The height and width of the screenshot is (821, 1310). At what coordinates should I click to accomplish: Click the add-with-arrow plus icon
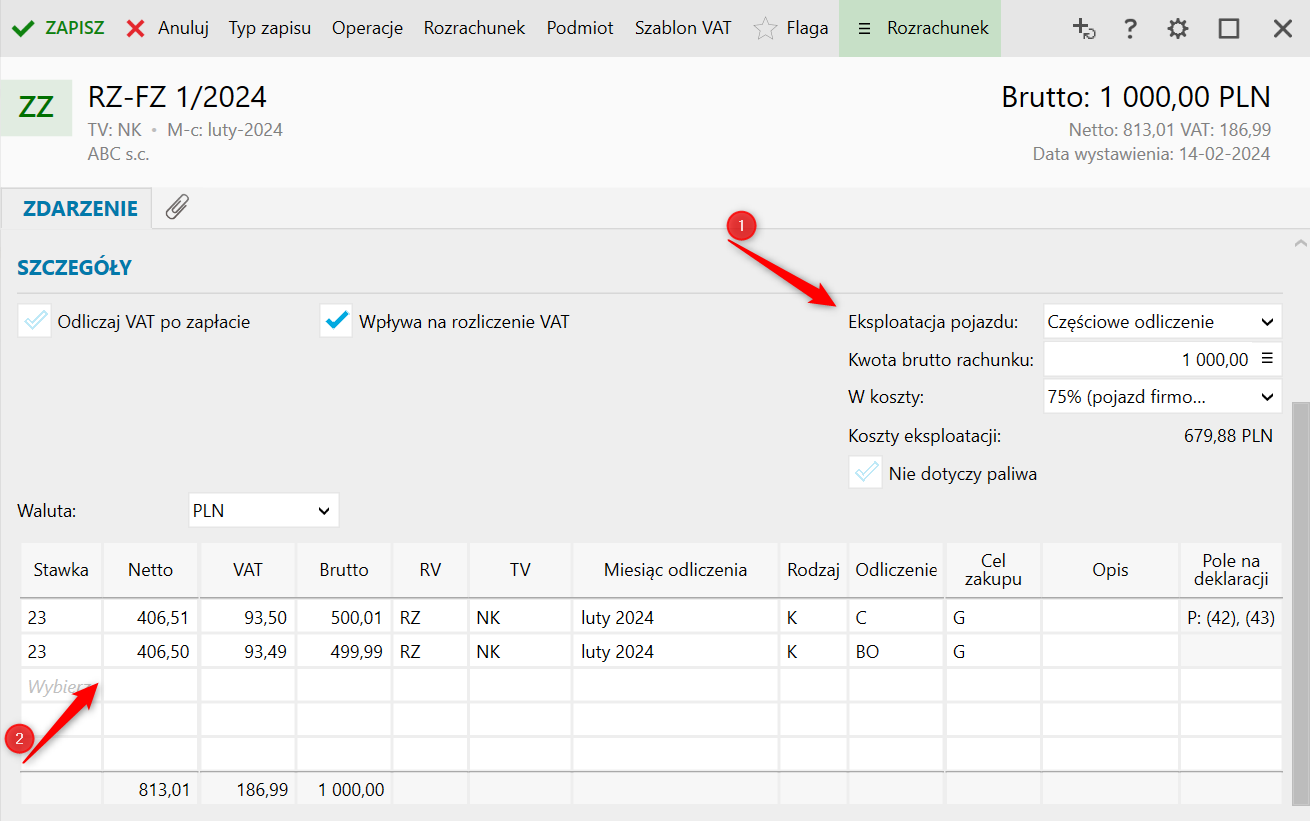[1084, 28]
